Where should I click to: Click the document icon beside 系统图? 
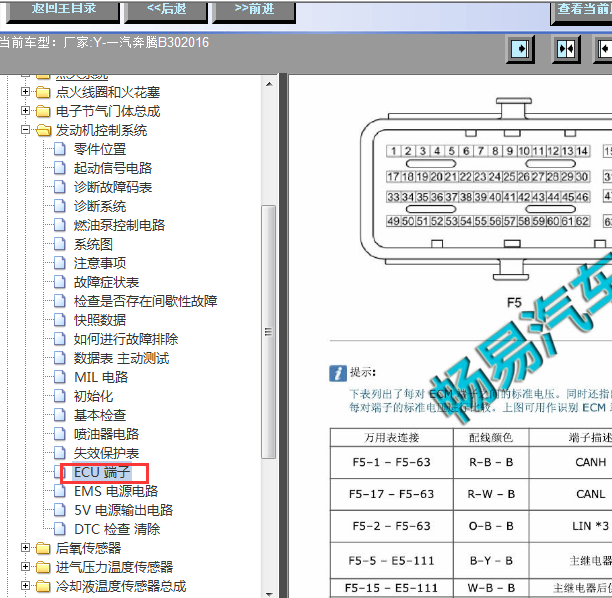59,244
